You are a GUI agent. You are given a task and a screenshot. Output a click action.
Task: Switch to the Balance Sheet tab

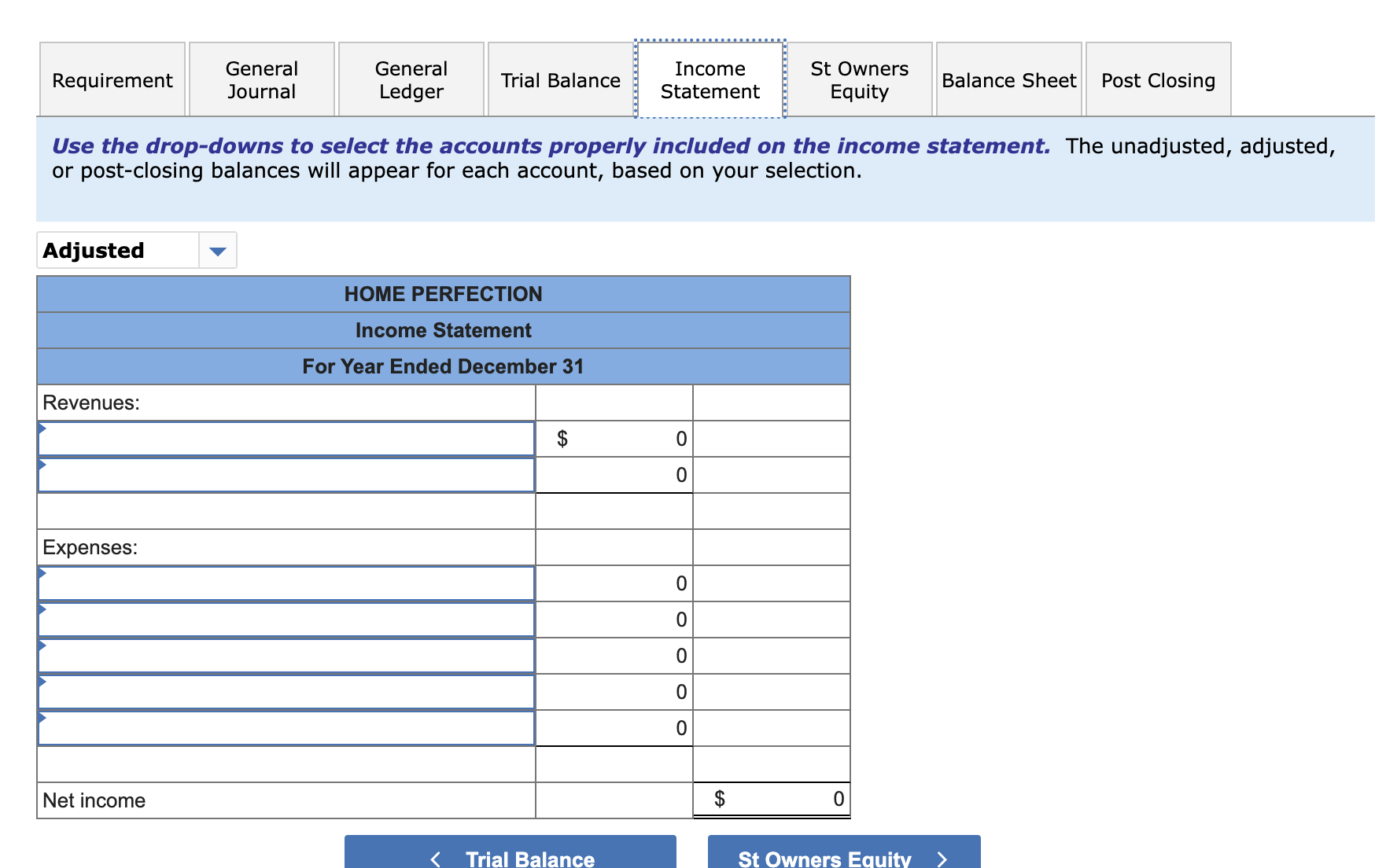point(1009,79)
